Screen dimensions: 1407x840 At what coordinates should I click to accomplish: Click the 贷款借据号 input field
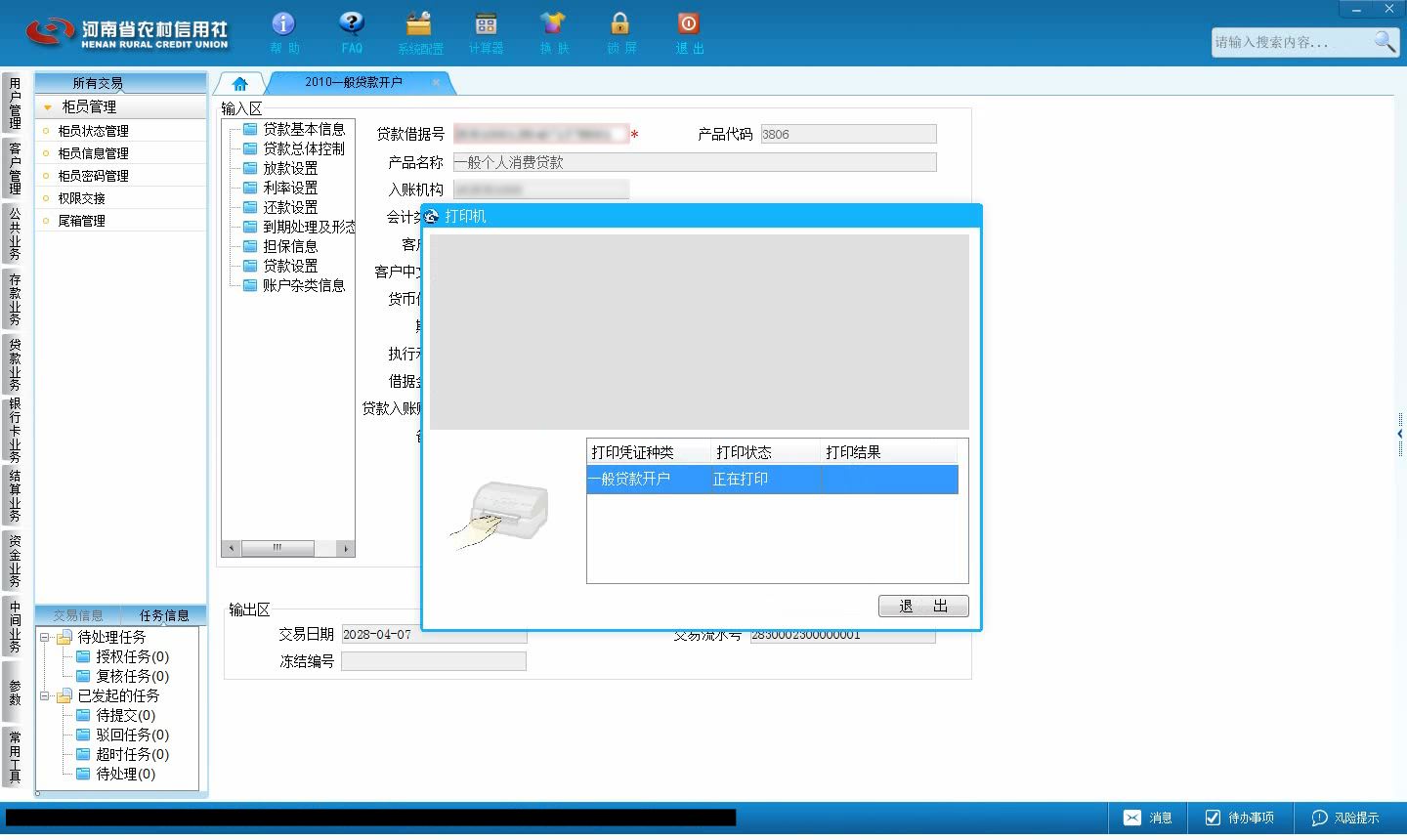(541, 135)
